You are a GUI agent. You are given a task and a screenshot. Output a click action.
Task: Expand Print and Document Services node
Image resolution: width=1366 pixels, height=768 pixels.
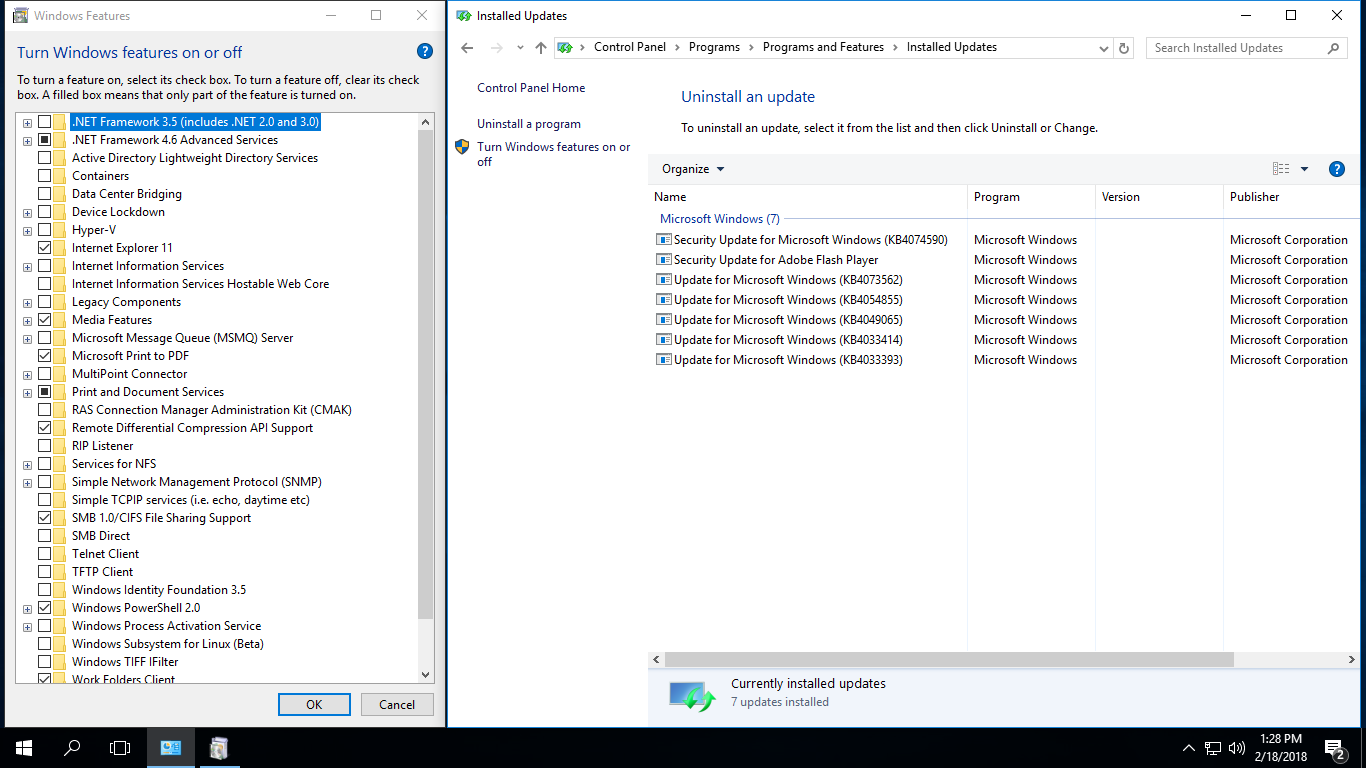coord(28,393)
